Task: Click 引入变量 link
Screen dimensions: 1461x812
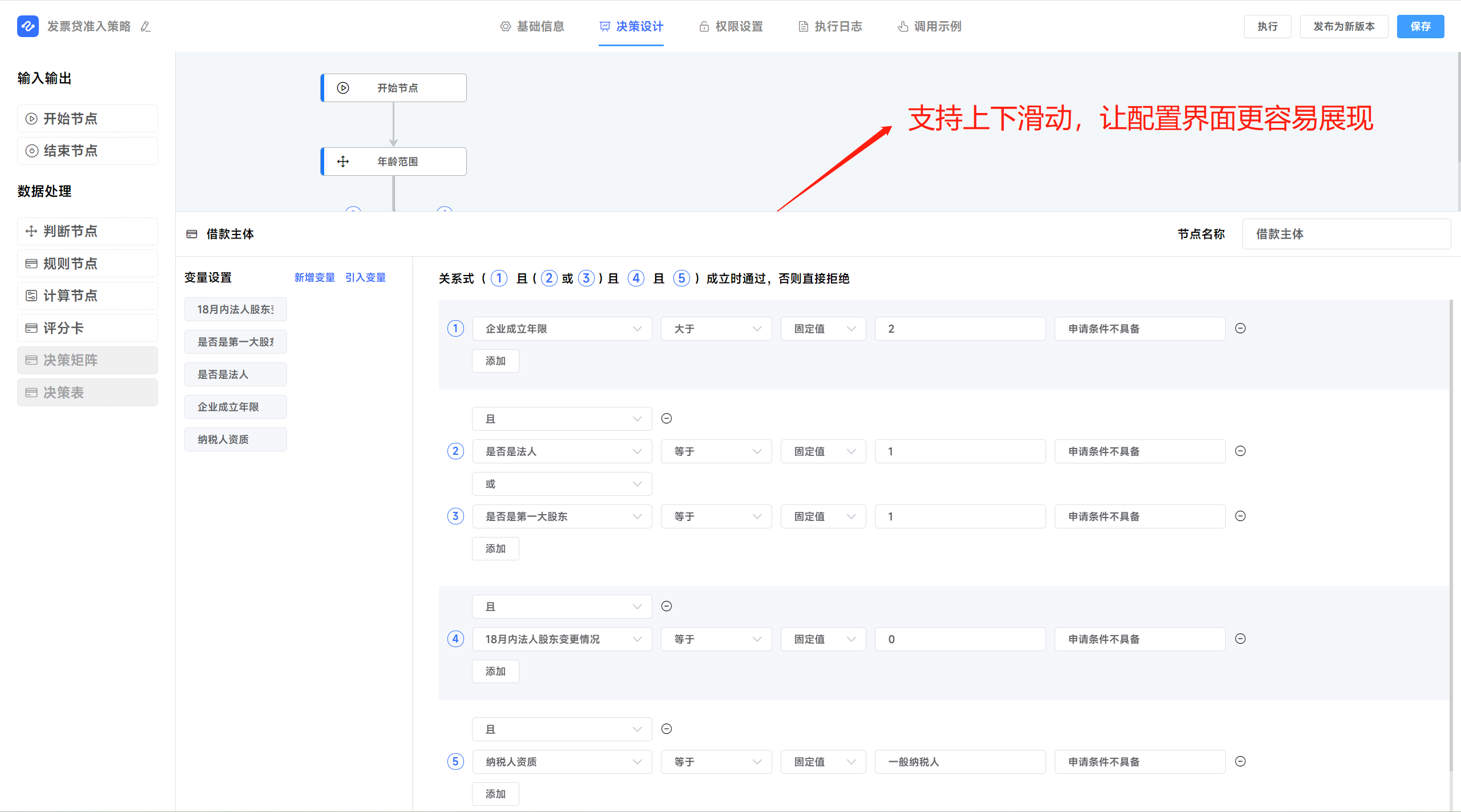Action: coord(365,277)
